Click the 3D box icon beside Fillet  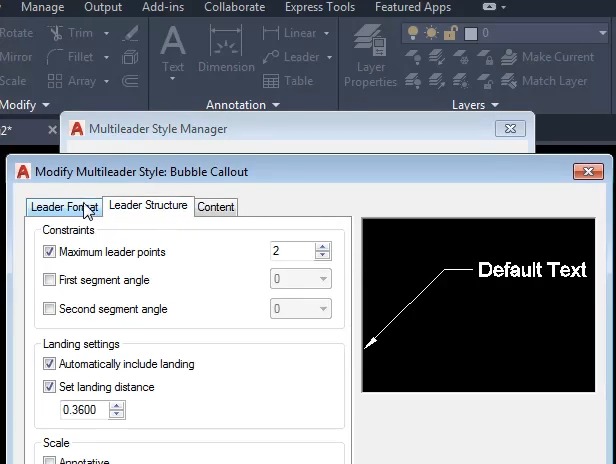point(130,57)
